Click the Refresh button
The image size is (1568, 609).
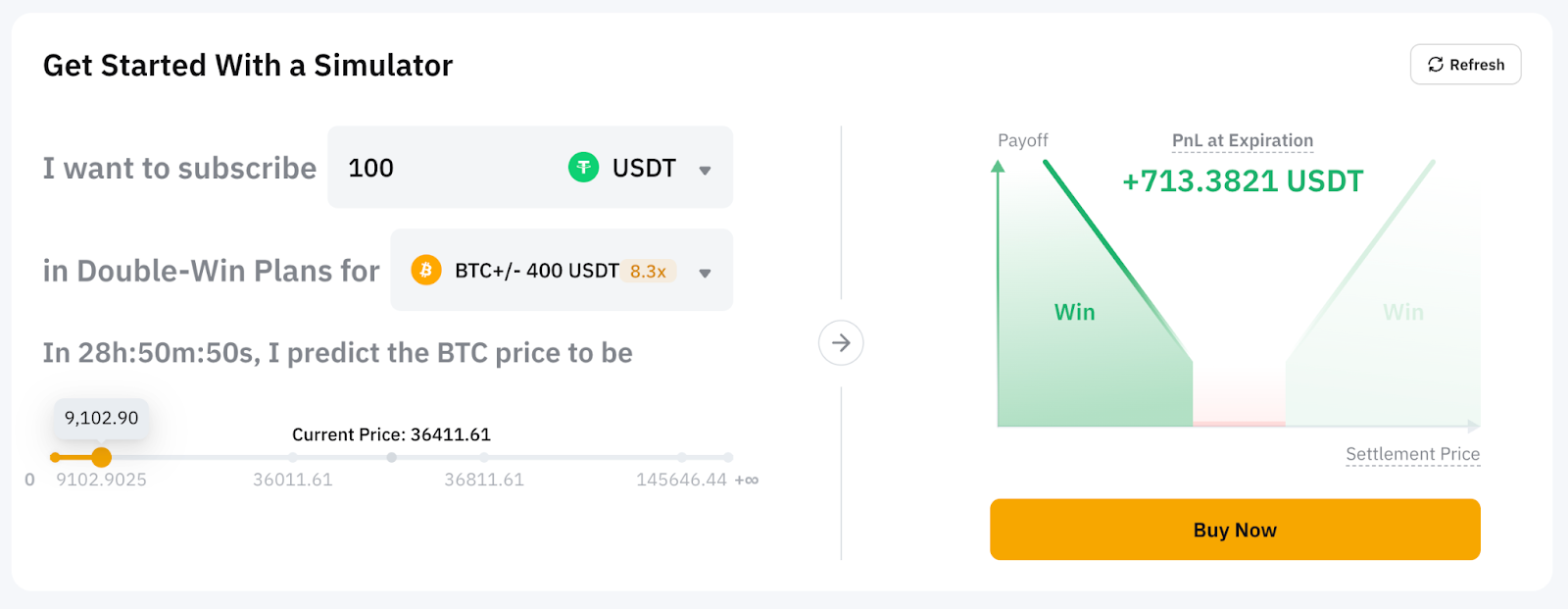[x=1465, y=65]
